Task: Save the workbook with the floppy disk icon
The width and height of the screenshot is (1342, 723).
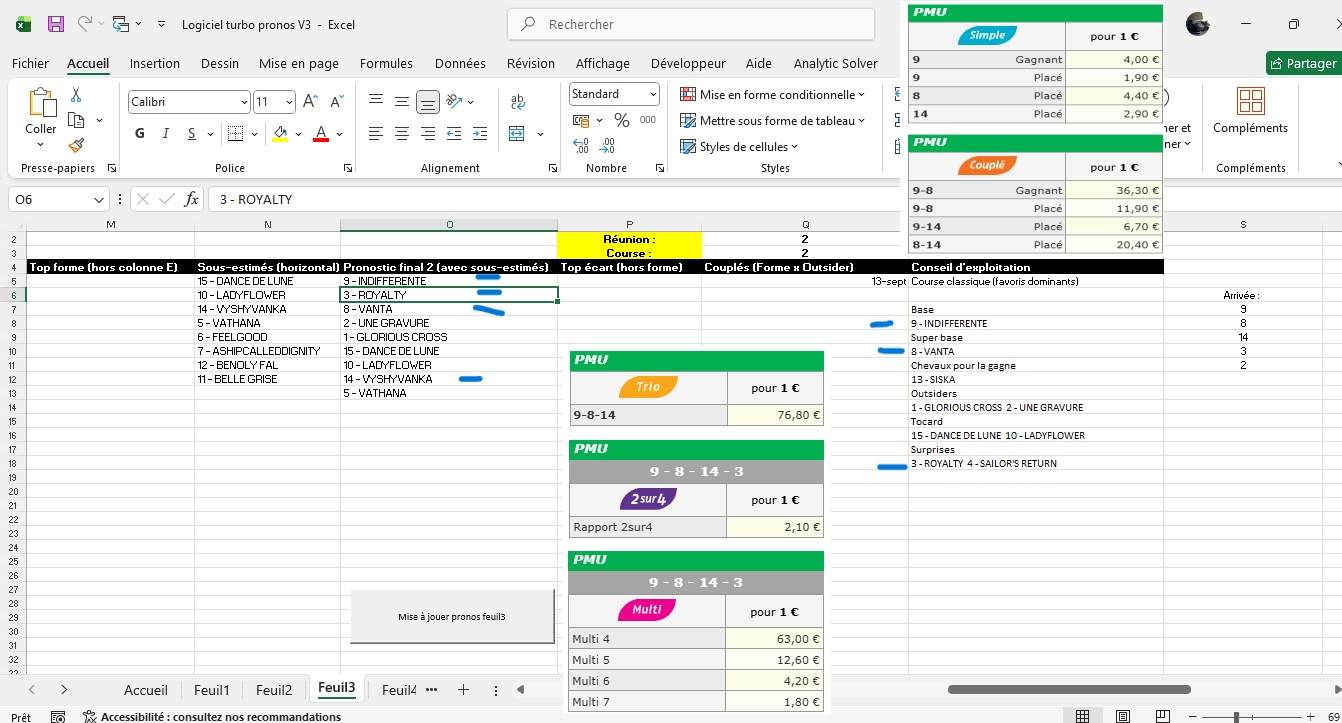Action: pyautogui.click(x=56, y=23)
